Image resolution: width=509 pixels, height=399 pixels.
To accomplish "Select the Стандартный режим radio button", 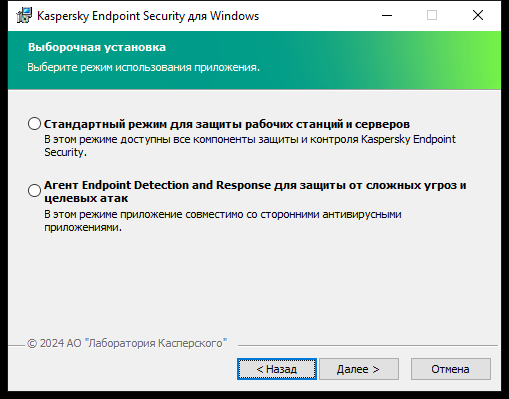I will (x=34, y=124).
